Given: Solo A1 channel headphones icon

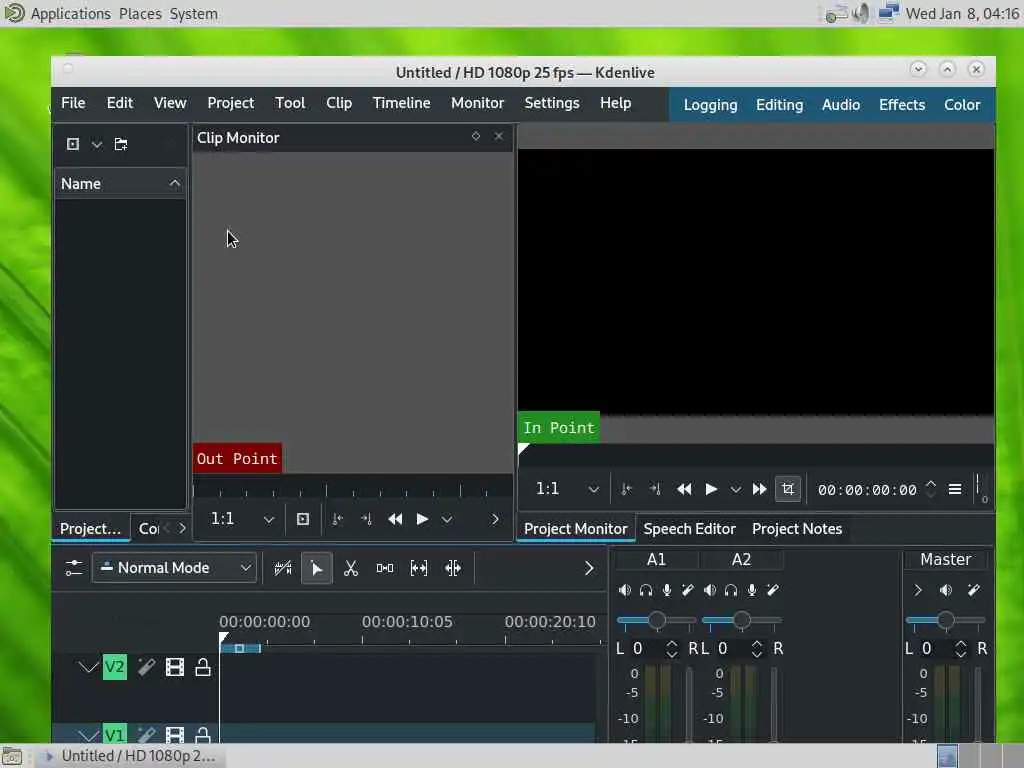Looking at the screenshot, I should coord(646,590).
